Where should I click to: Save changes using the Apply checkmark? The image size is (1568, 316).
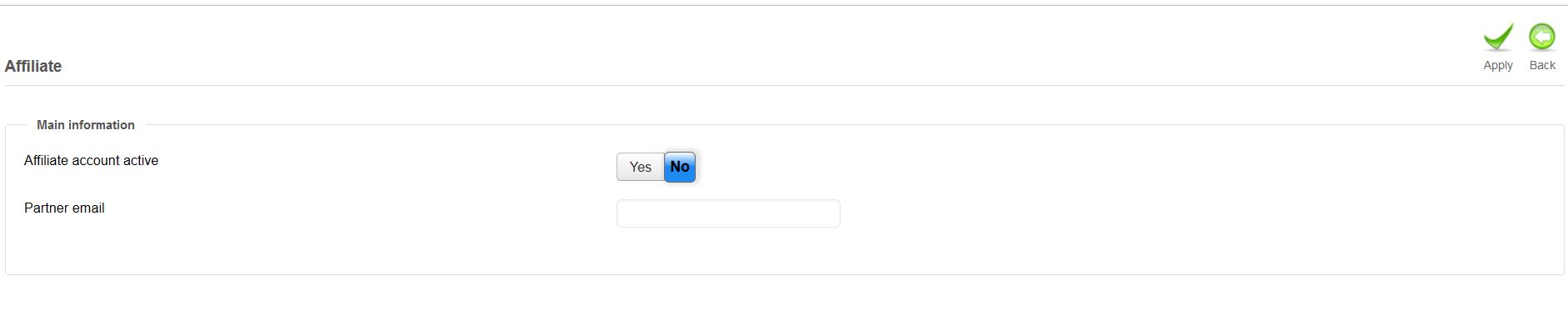click(x=1498, y=38)
